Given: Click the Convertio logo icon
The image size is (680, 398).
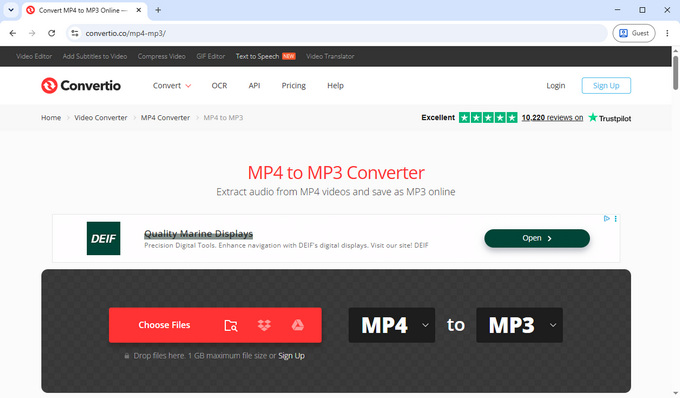Looking at the screenshot, I should coord(49,85).
